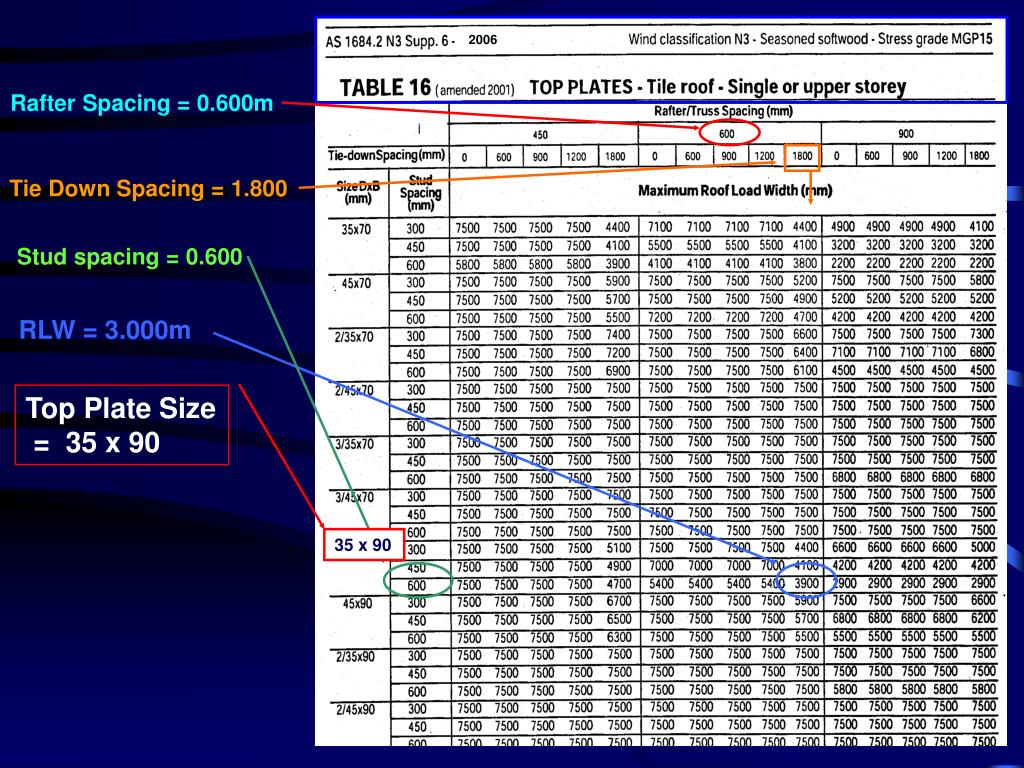Click the '3/35x70' size row label

tap(354, 444)
